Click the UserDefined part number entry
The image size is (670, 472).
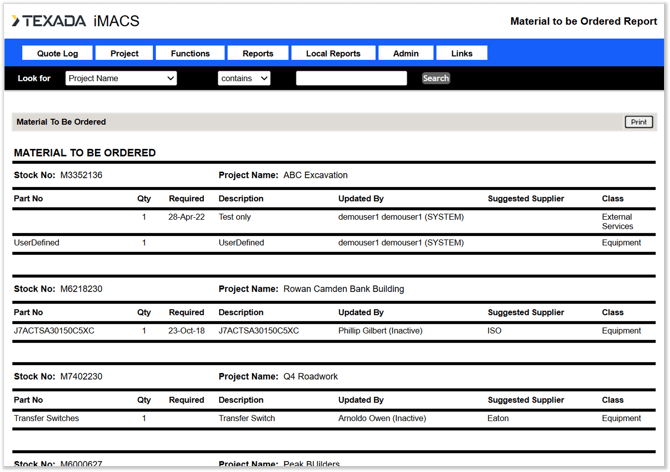37,243
